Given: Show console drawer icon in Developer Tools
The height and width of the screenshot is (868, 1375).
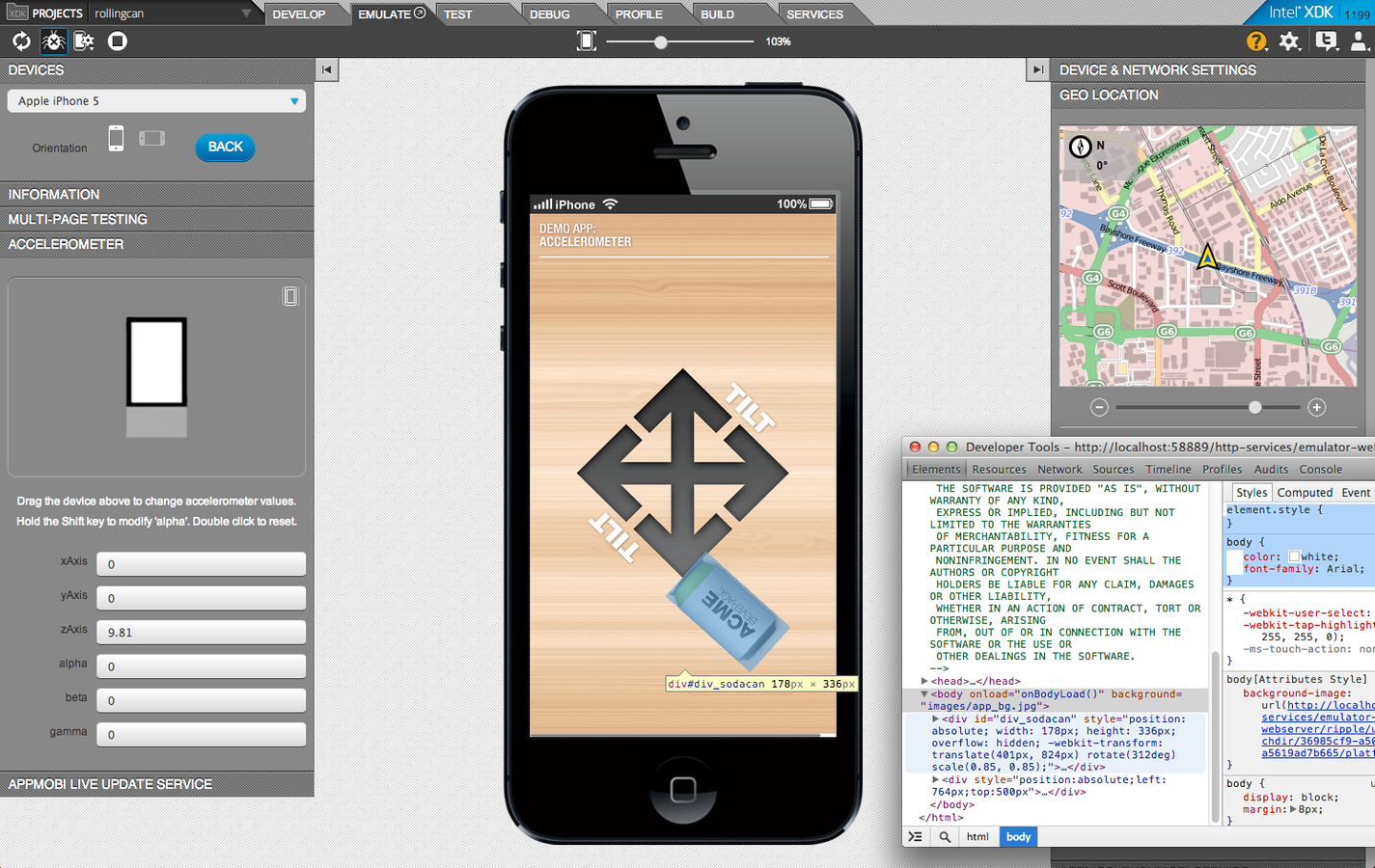Looking at the screenshot, I should click(x=916, y=836).
